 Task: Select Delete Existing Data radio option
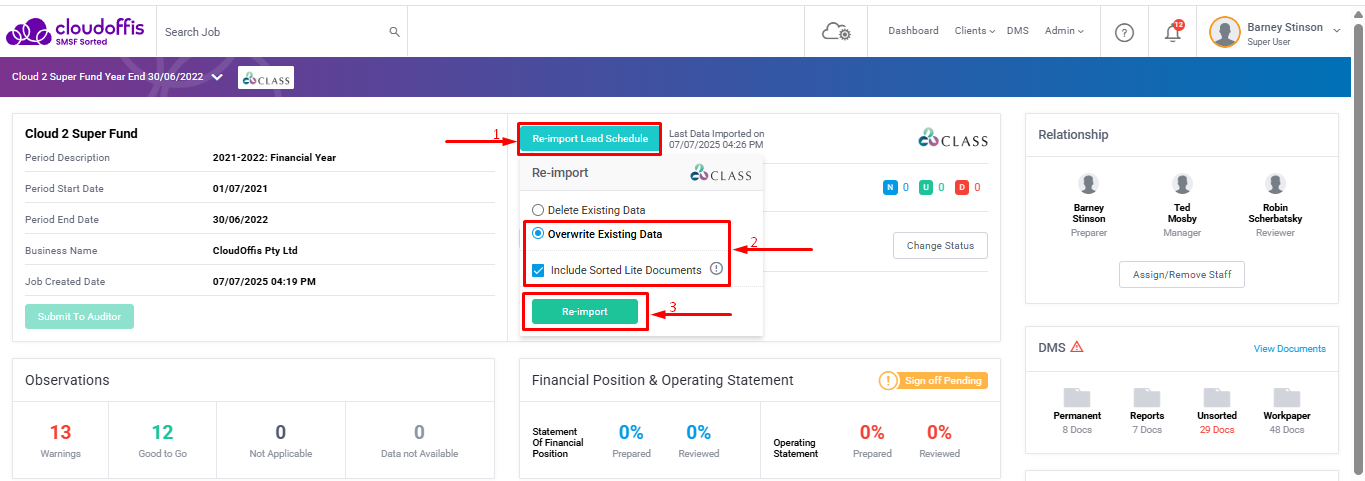tap(538, 210)
